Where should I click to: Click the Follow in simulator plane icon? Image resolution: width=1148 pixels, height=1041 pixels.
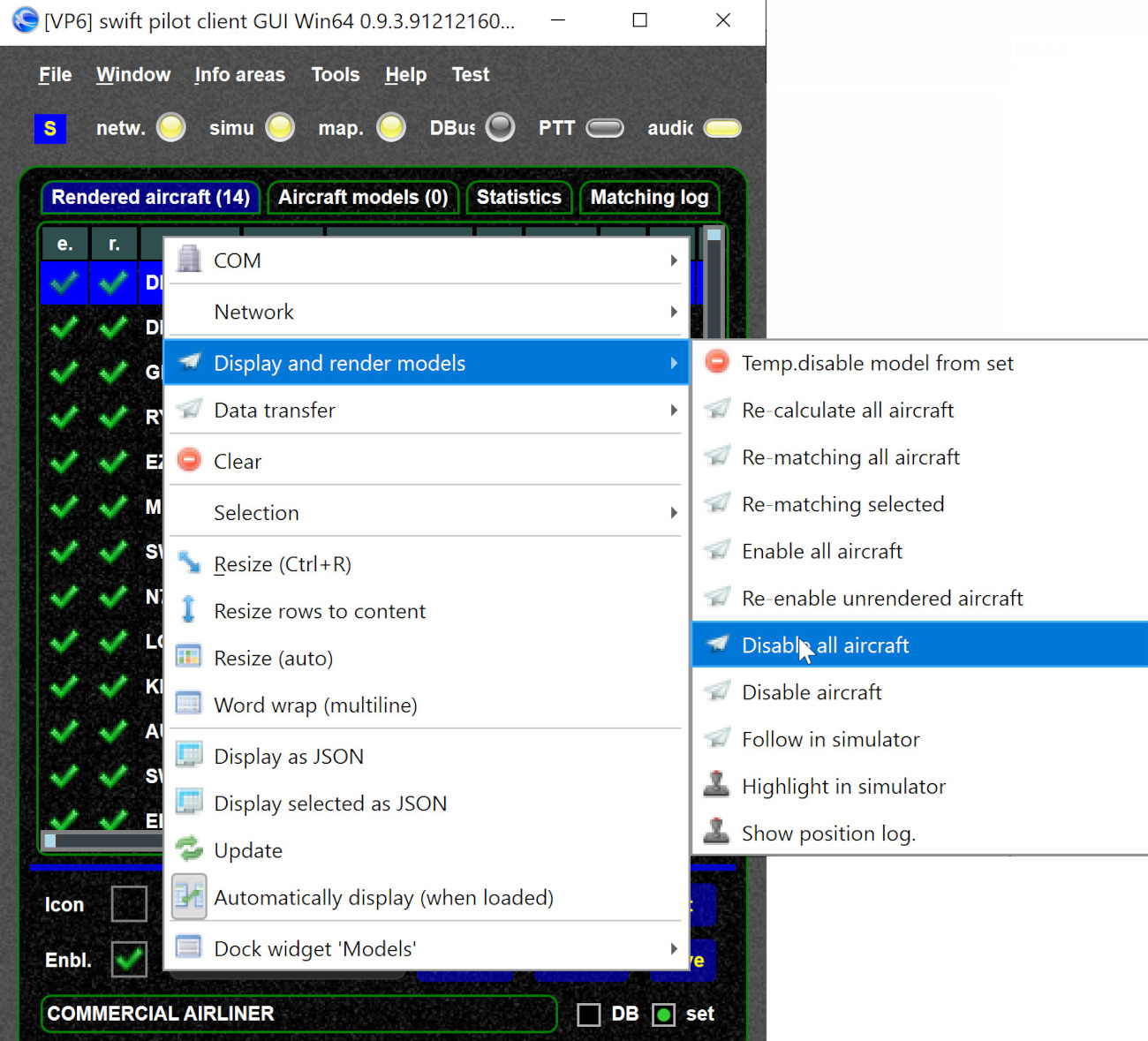717,737
